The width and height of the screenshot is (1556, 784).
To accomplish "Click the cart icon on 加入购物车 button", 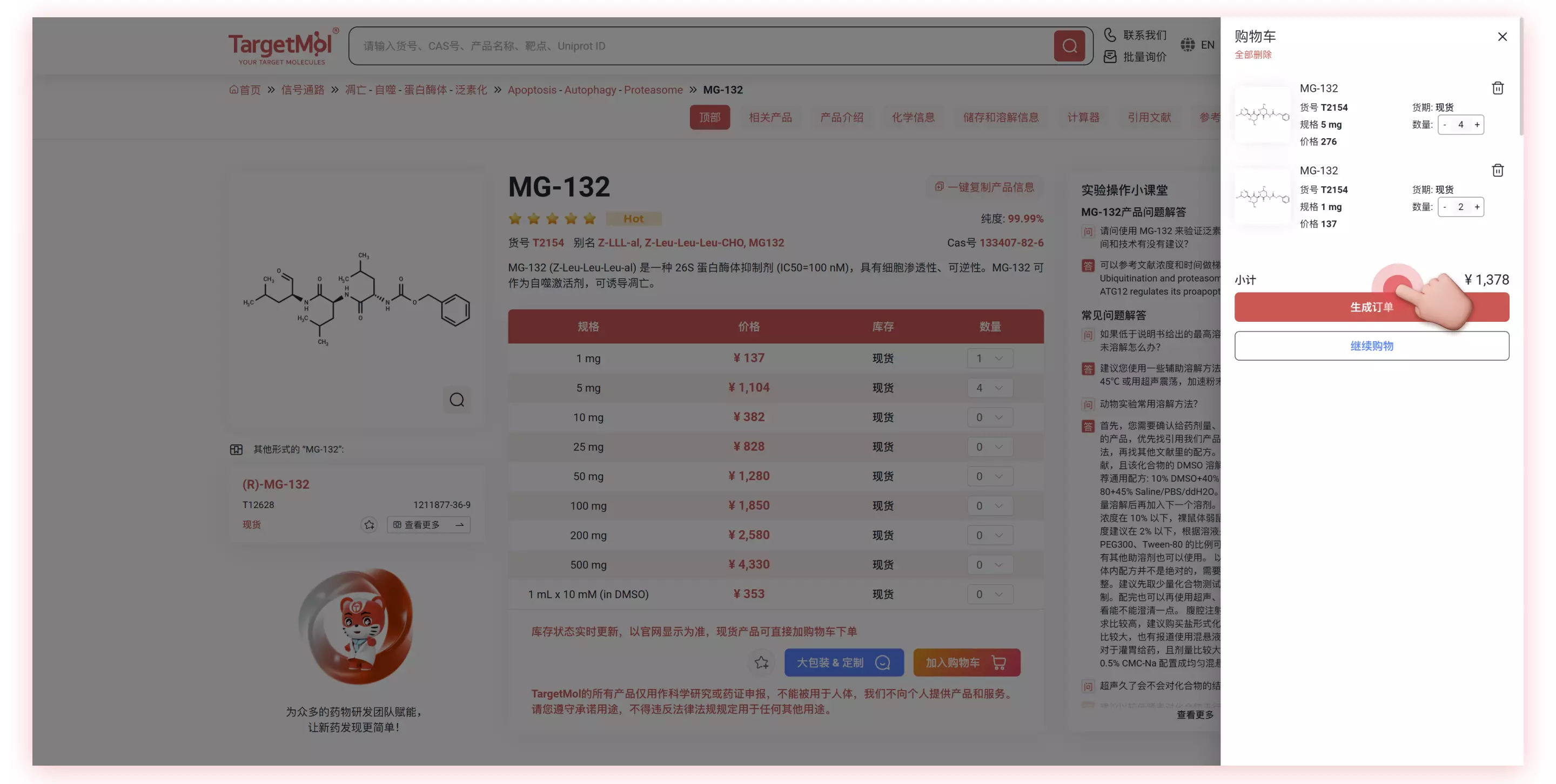I will (1000, 662).
